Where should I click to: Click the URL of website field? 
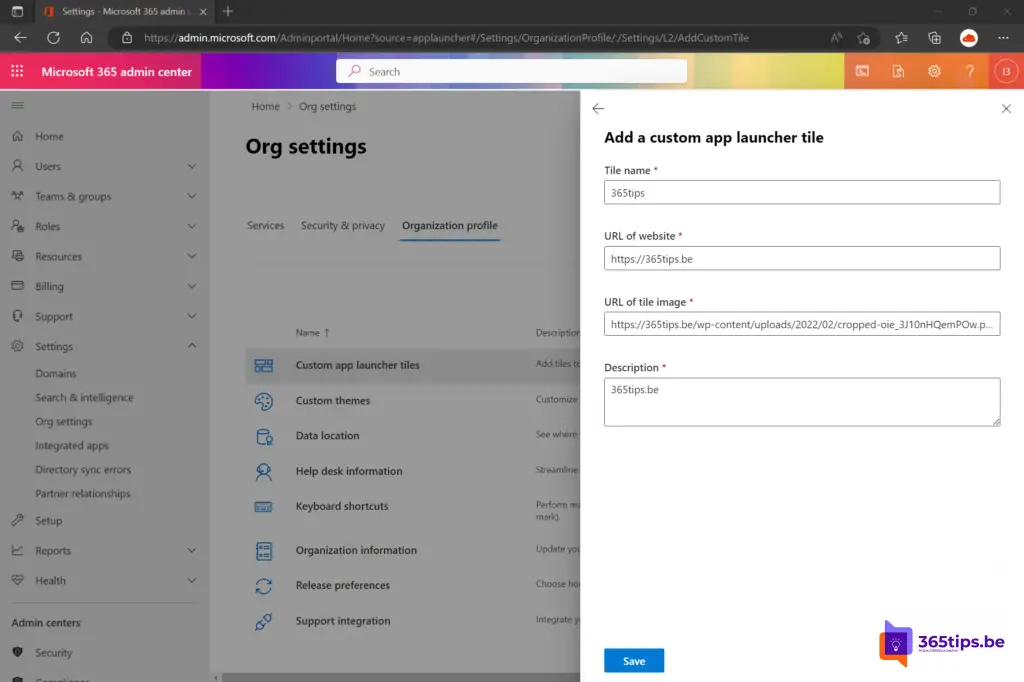[x=801, y=259]
